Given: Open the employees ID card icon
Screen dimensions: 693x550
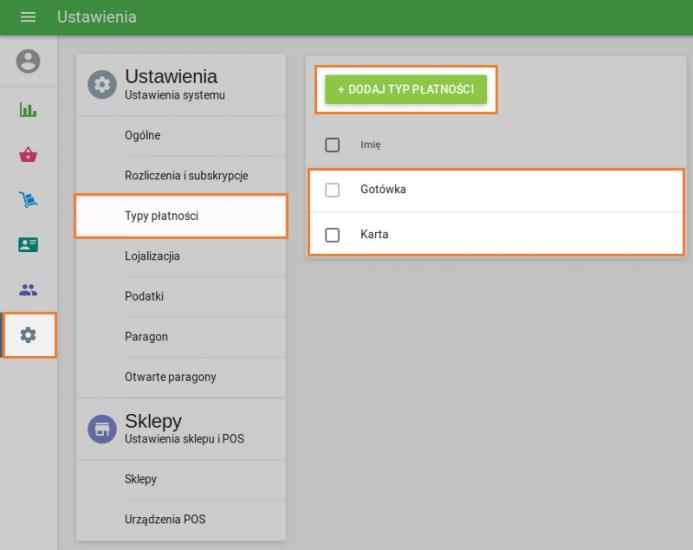Looking at the screenshot, I should click(28, 243).
